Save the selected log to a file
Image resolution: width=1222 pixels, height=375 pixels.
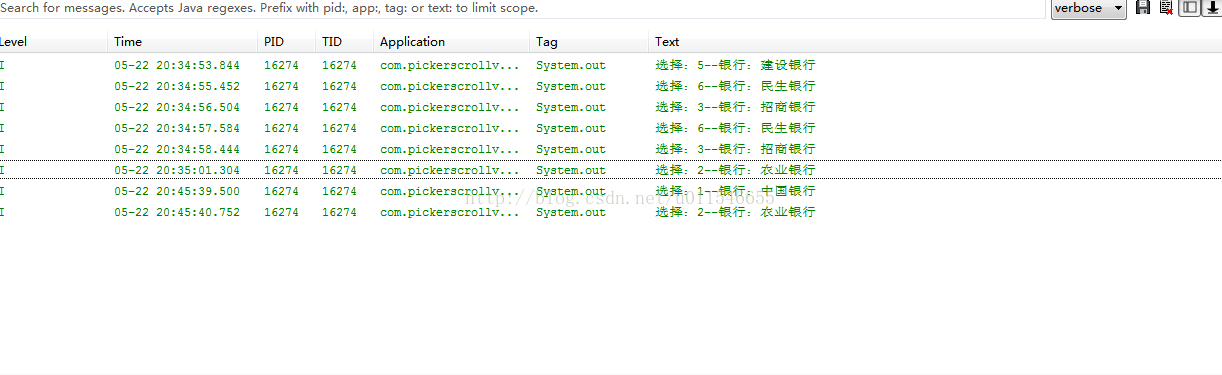1143,8
